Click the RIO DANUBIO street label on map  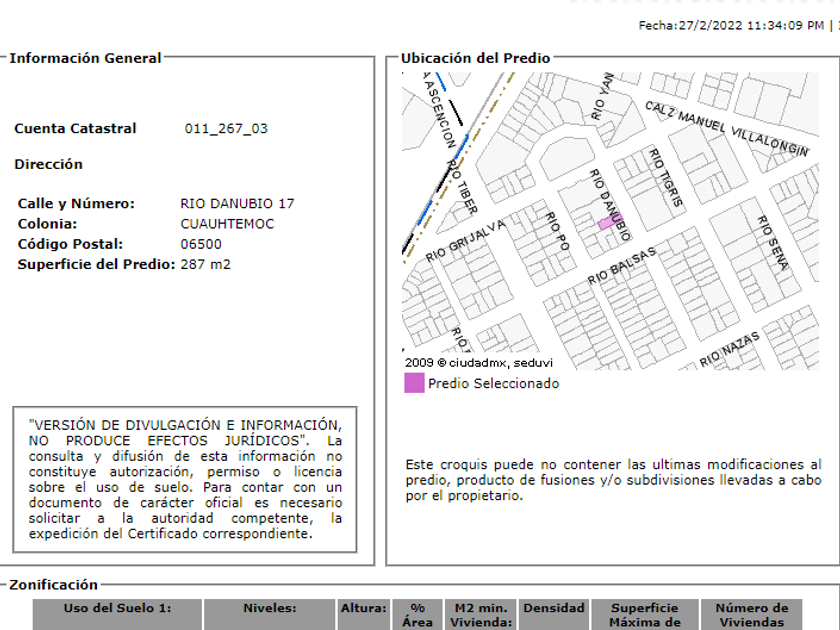pos(611,205)
